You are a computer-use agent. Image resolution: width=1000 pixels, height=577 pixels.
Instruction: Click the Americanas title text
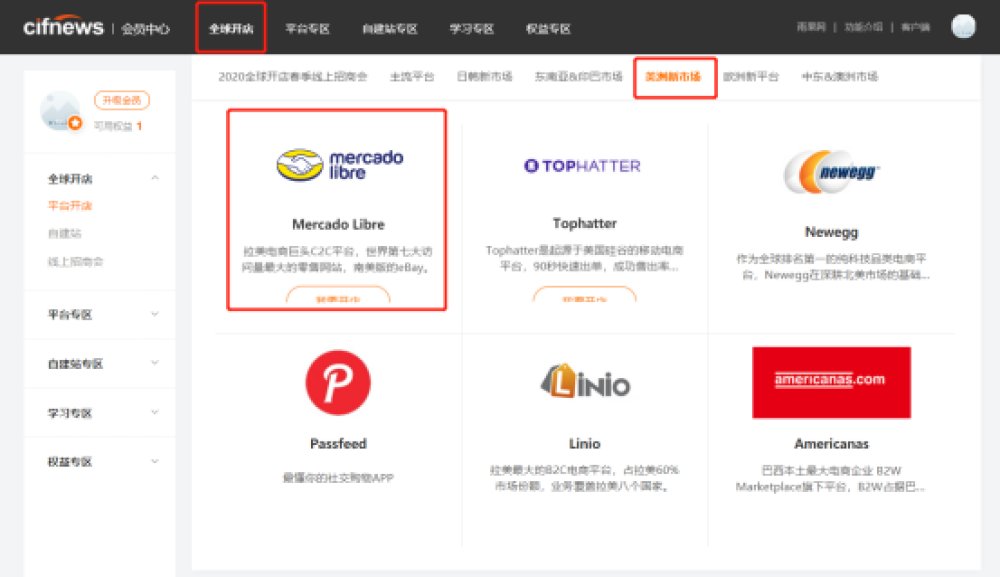pyautogui.click(x=832, y=444)
